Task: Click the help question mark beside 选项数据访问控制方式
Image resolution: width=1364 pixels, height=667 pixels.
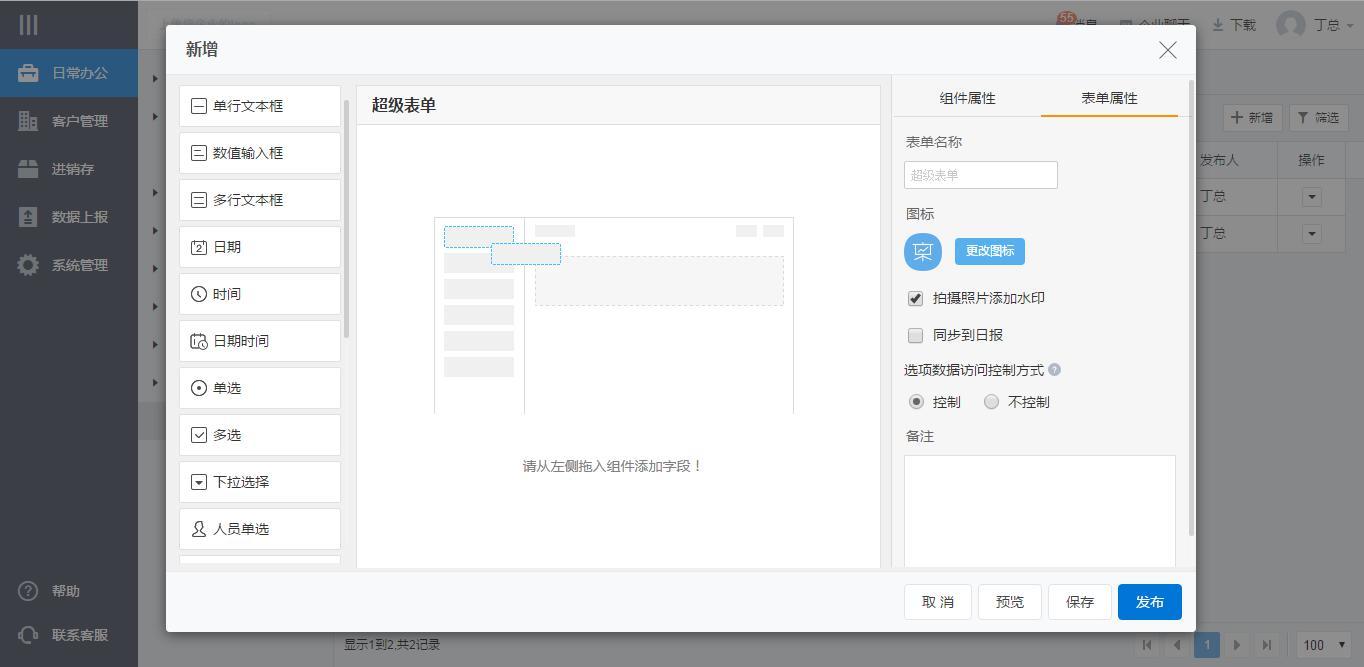Action: (1054, 370)
